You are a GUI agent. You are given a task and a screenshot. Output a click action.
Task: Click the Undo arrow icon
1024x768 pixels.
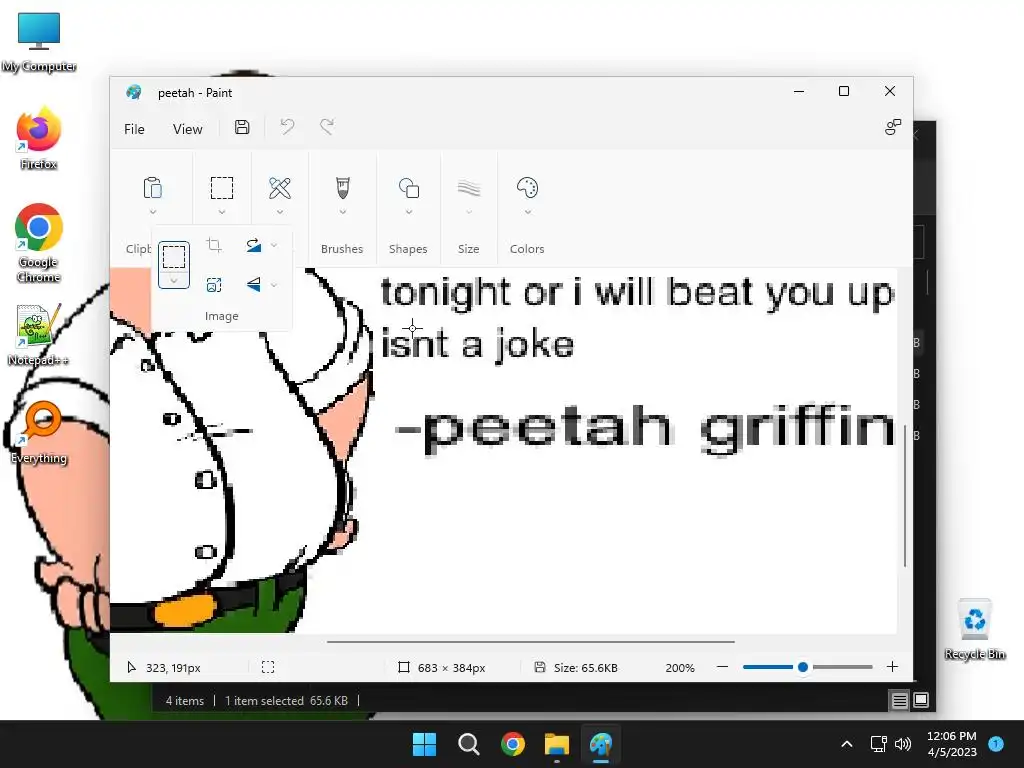[287, 127]
